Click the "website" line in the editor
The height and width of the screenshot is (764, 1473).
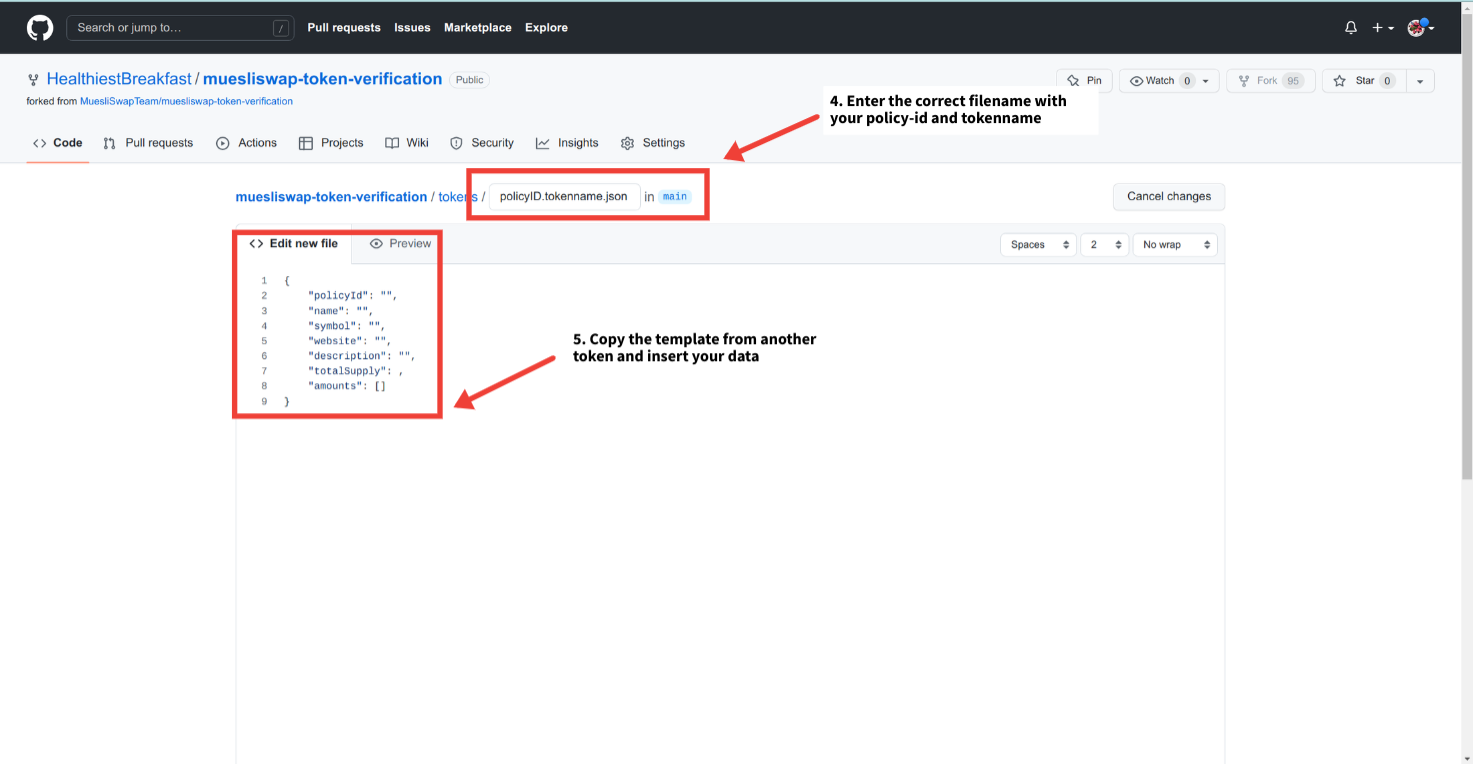(352, 341)
